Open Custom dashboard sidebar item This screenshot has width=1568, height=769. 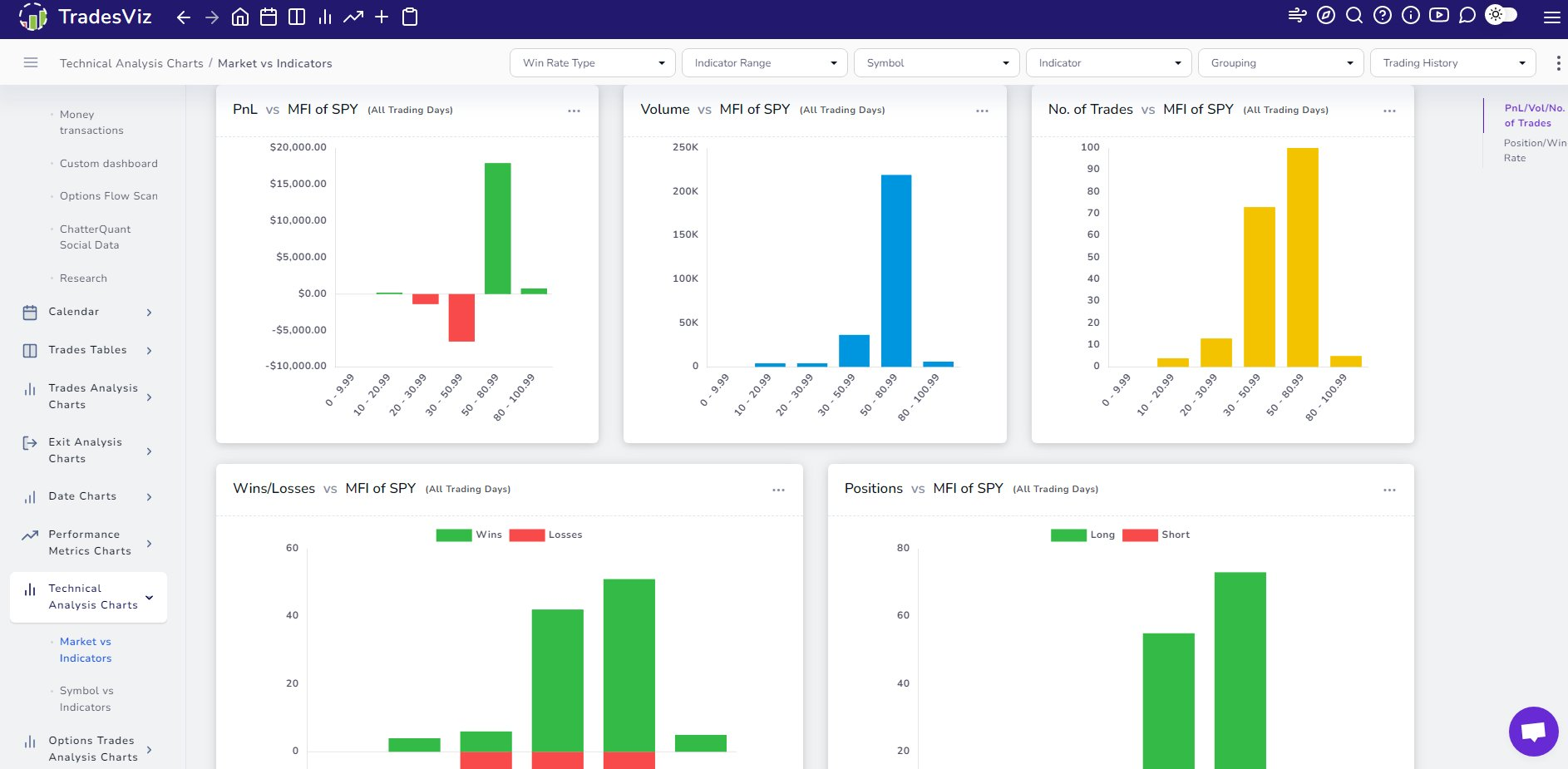point(108,164)
